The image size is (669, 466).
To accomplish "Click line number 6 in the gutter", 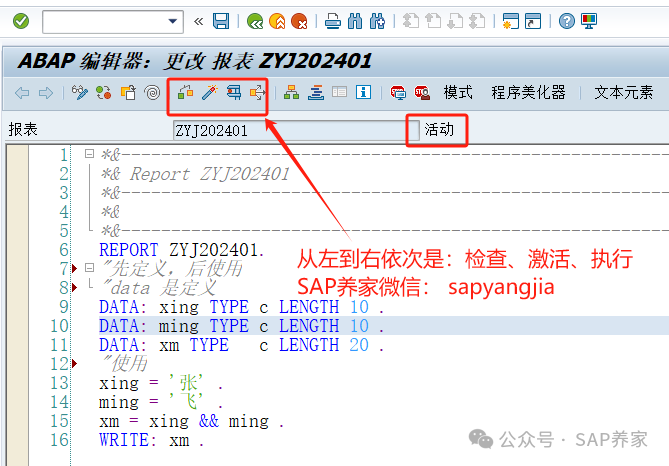I will (64, 250).
